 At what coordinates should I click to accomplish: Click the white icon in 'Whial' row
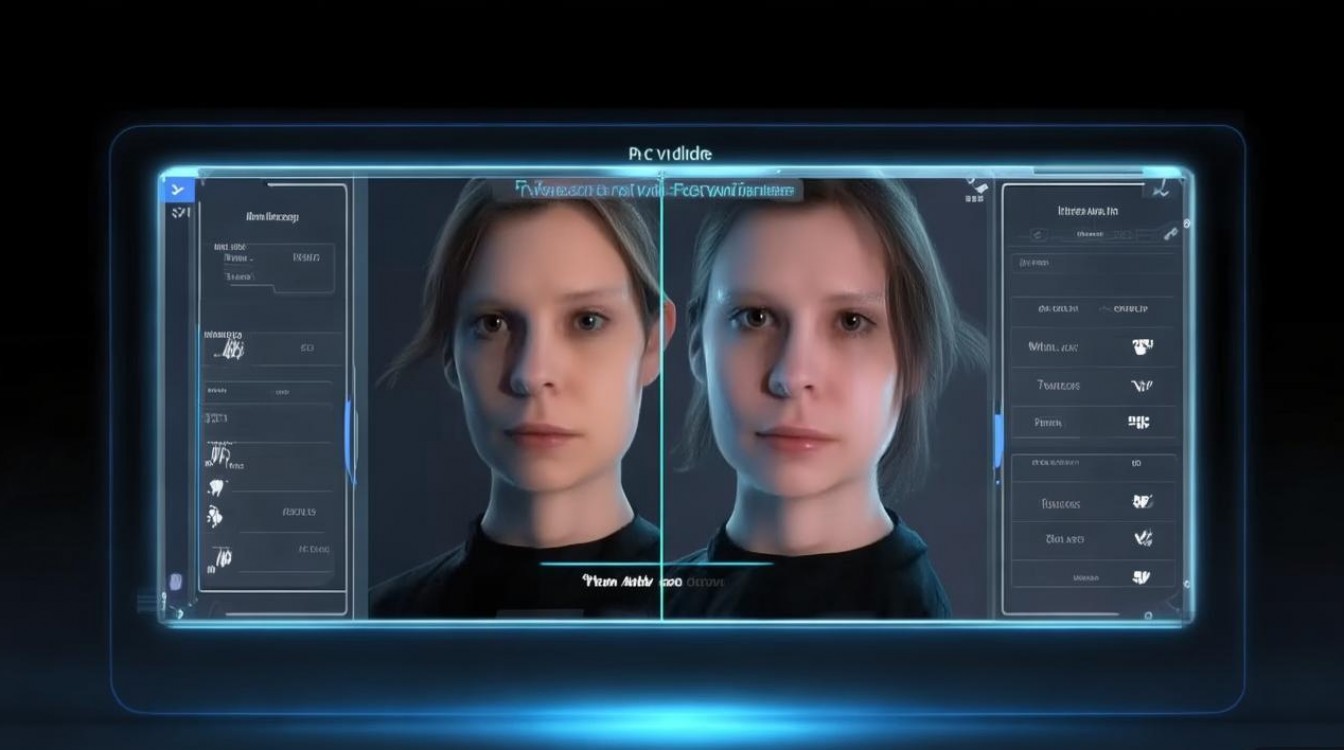(x=1142, y=347)
